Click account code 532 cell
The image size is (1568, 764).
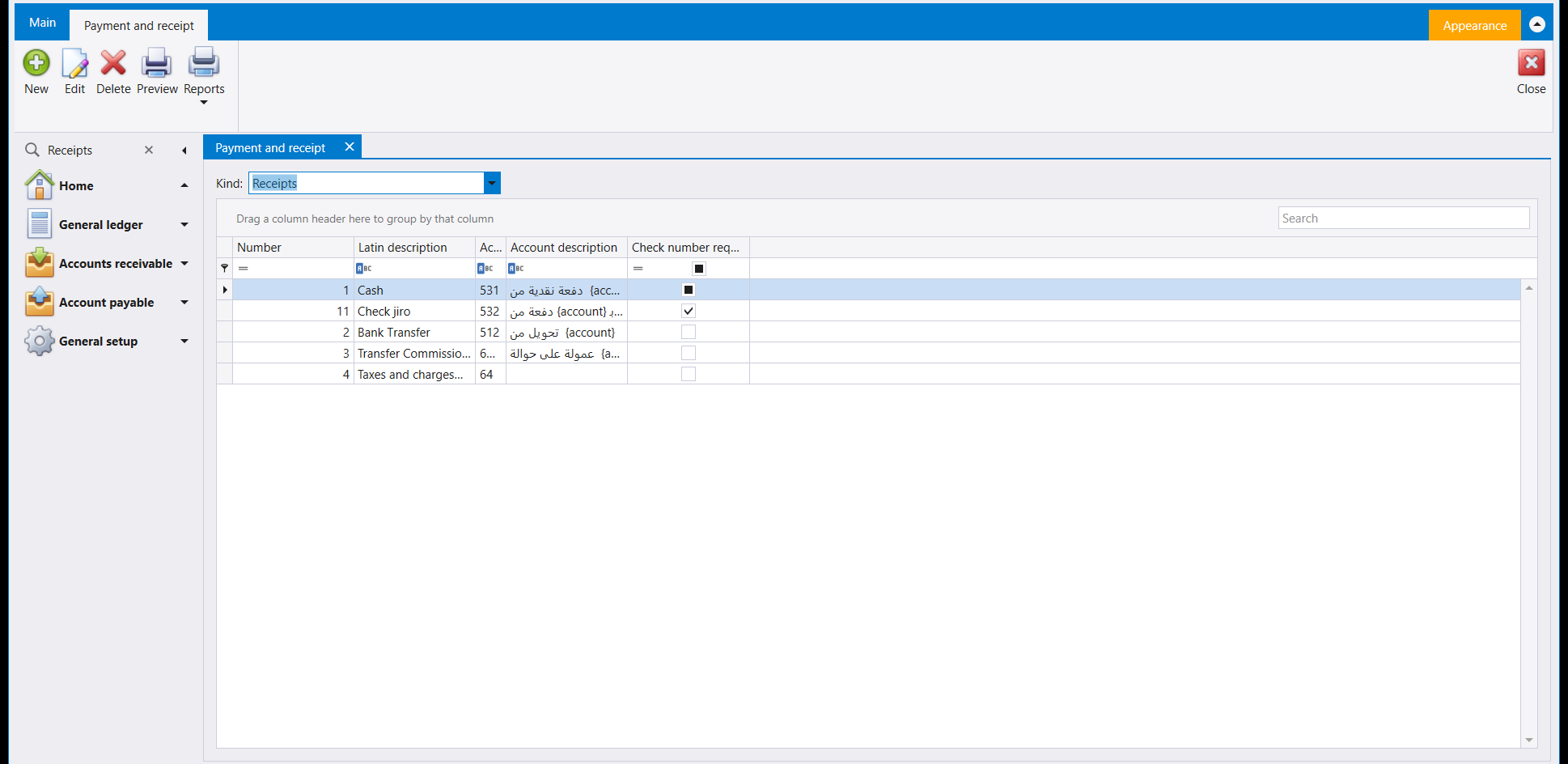coord(490,311)
